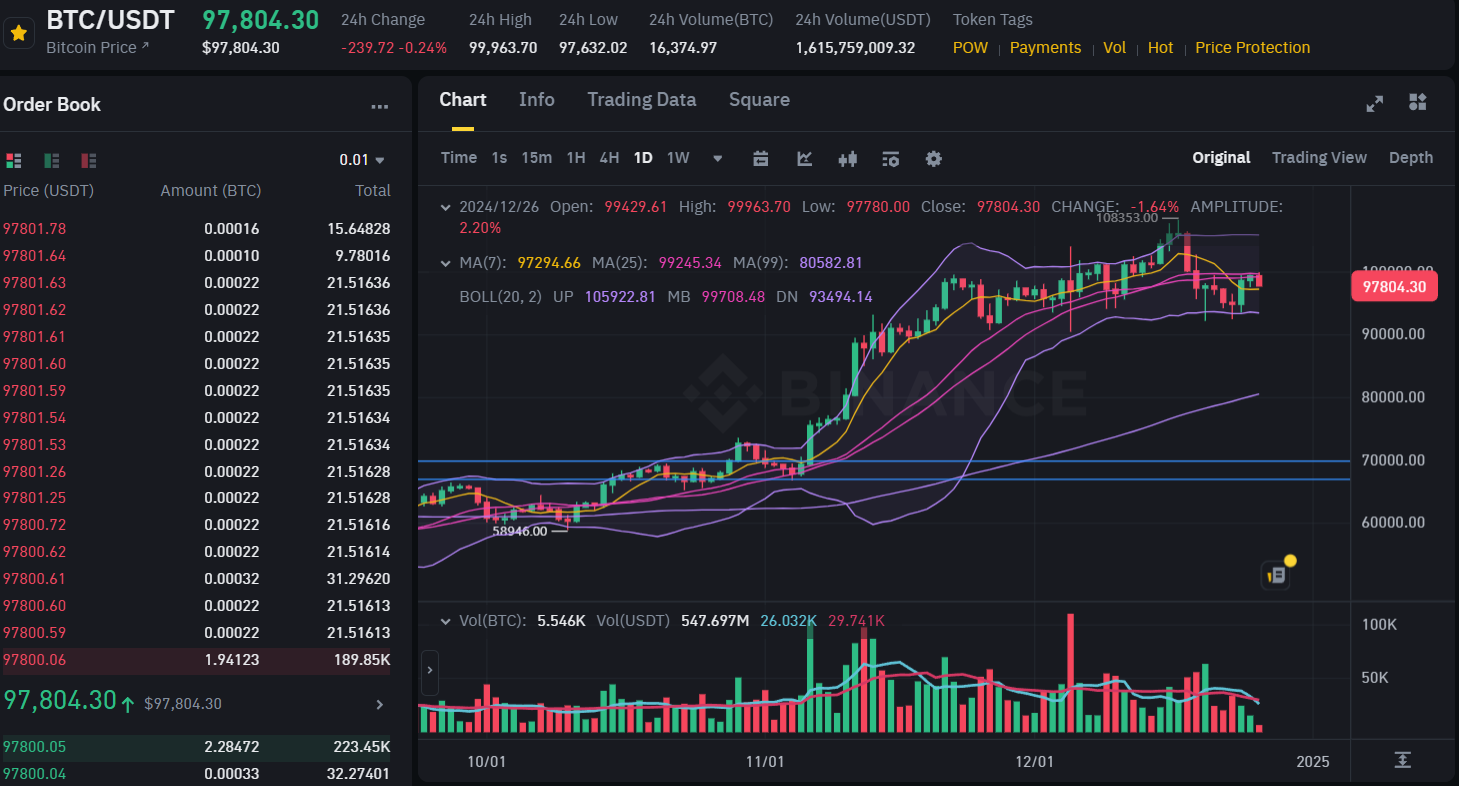
Task: Open the chart settings gear icon
Action: click(x=933, y=158)
